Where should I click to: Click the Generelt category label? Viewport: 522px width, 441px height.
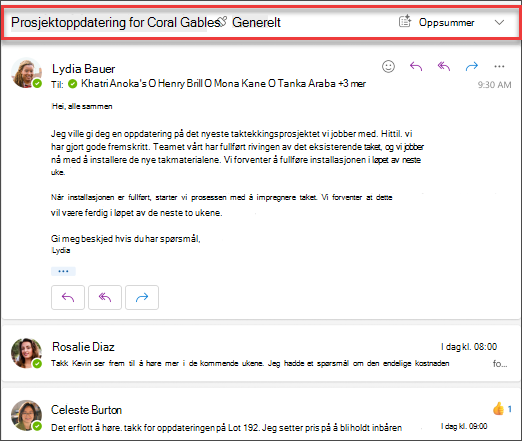(x=256, y=22)
